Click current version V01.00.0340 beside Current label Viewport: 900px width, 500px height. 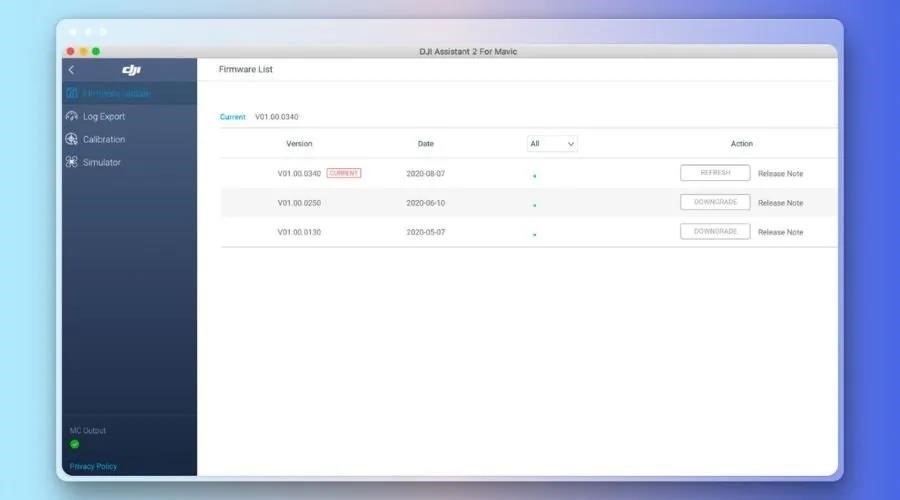[x=277, y=117]
